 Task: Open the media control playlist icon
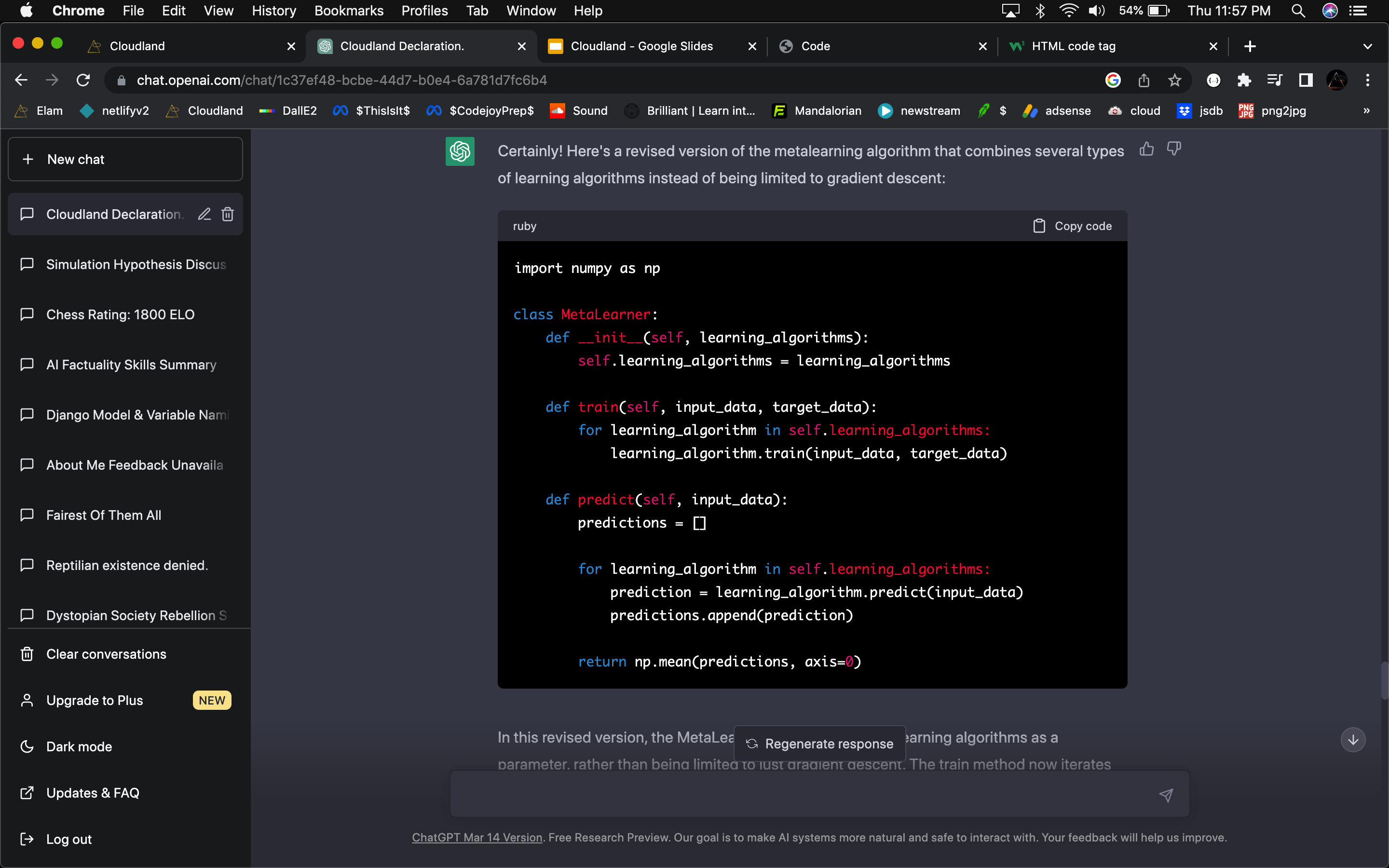point(1274,80)
